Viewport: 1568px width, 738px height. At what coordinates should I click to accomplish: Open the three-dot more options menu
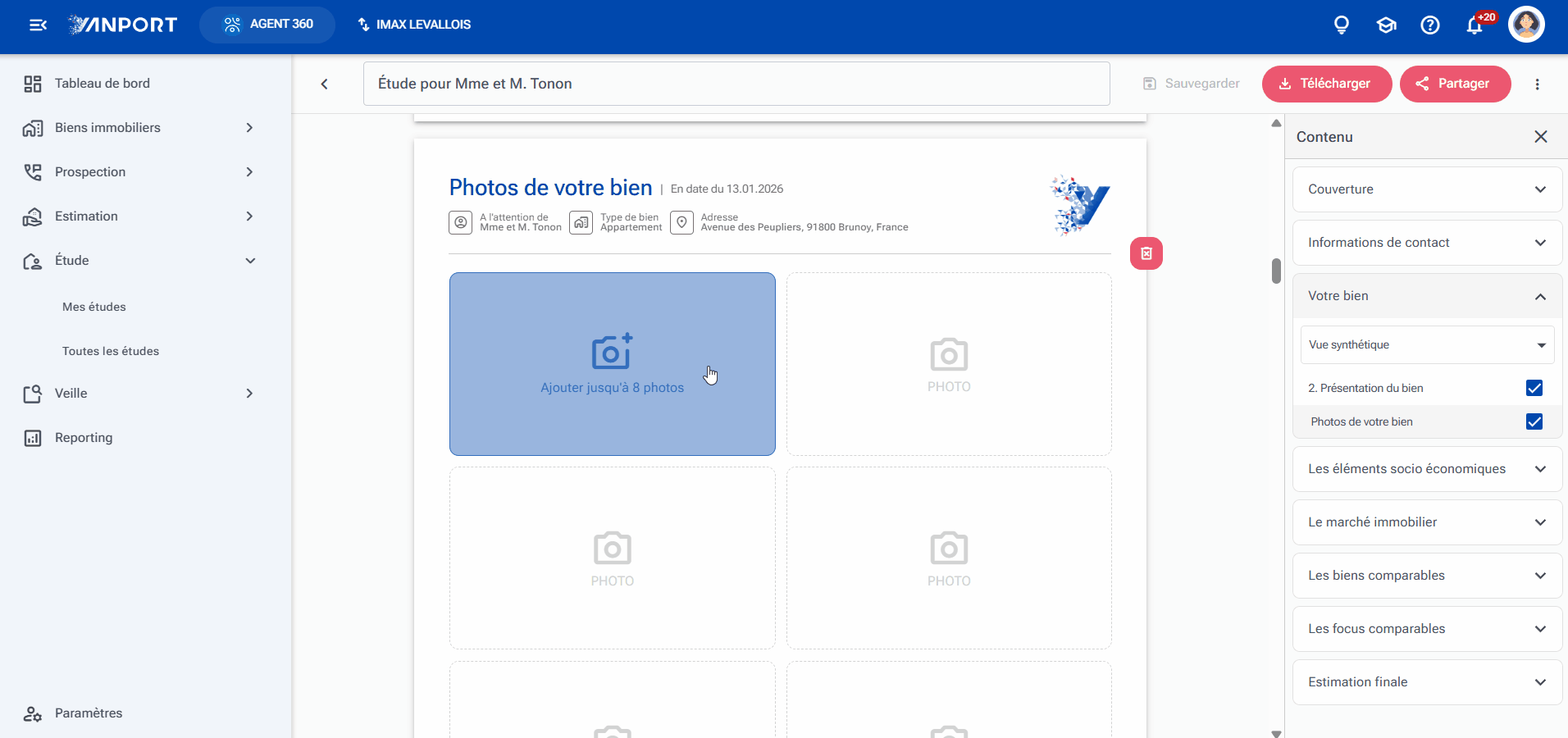pyautogui.click(x=1538, y=84)
